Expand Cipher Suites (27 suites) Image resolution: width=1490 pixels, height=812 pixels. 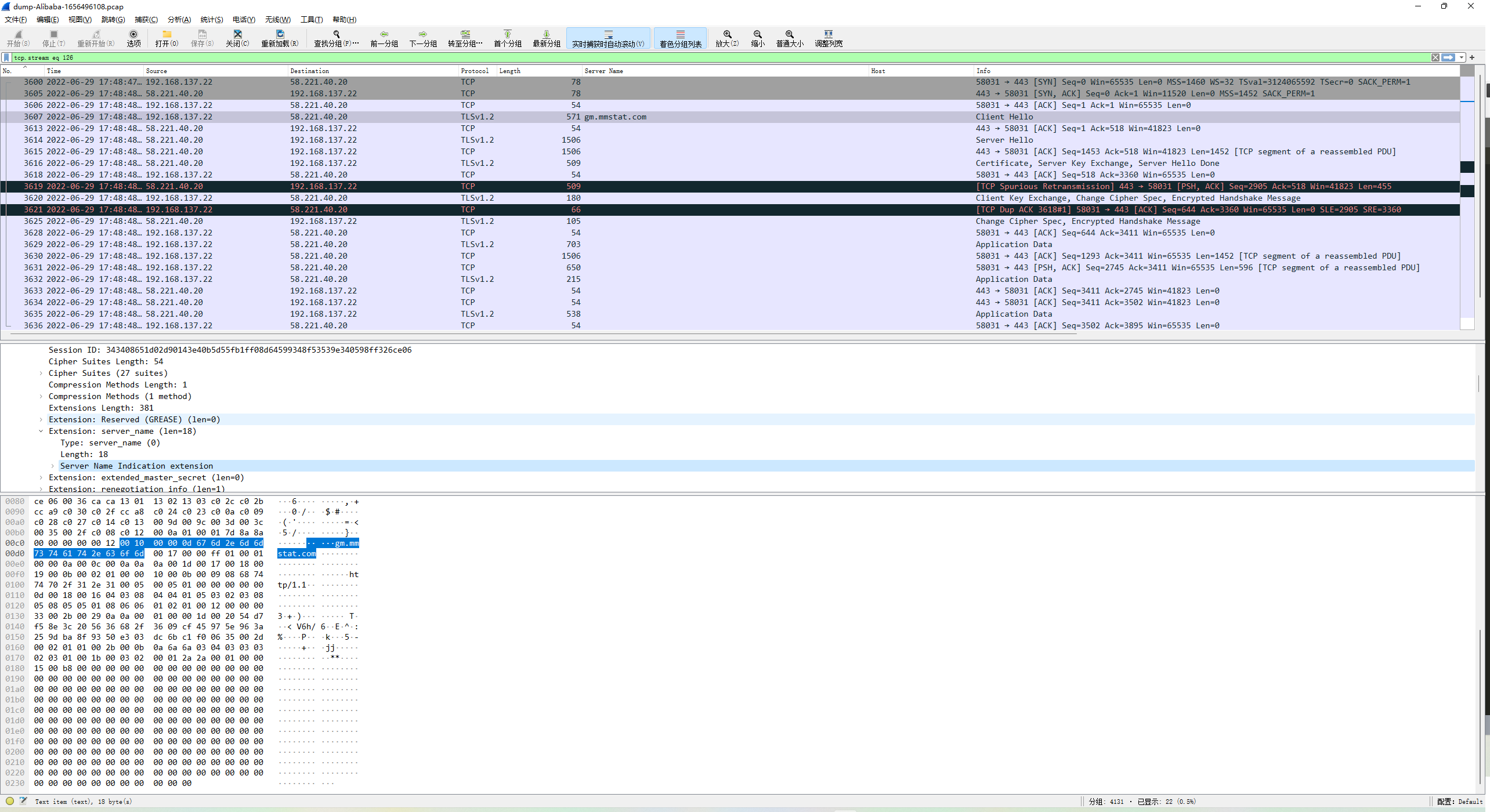41,374
